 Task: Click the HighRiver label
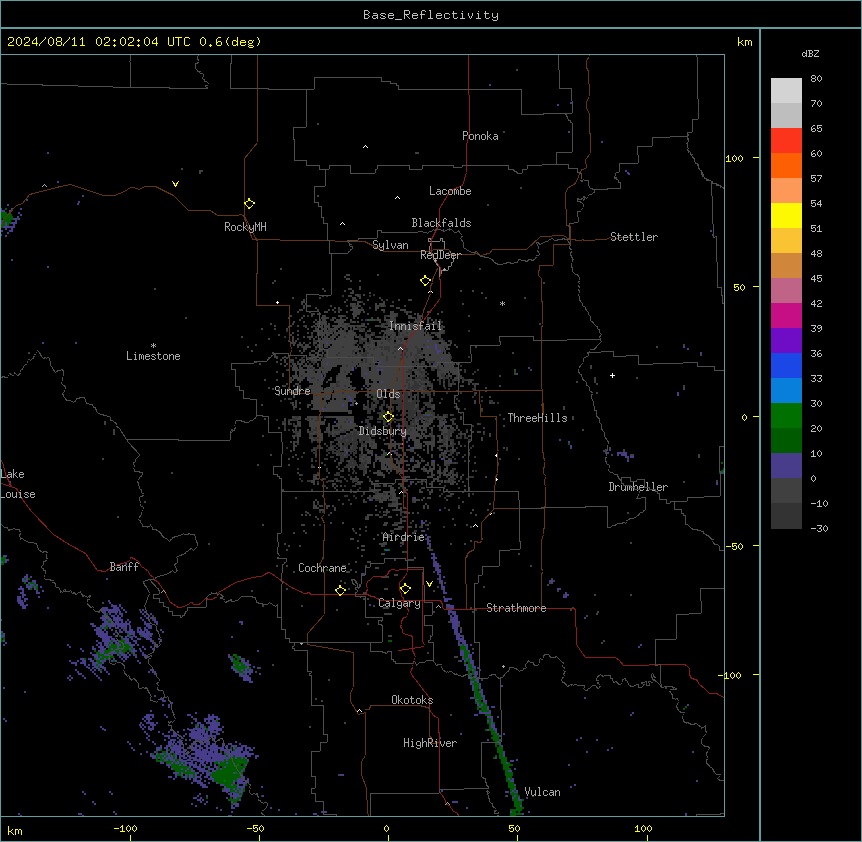pyautogui.click(x=430, y=743)
